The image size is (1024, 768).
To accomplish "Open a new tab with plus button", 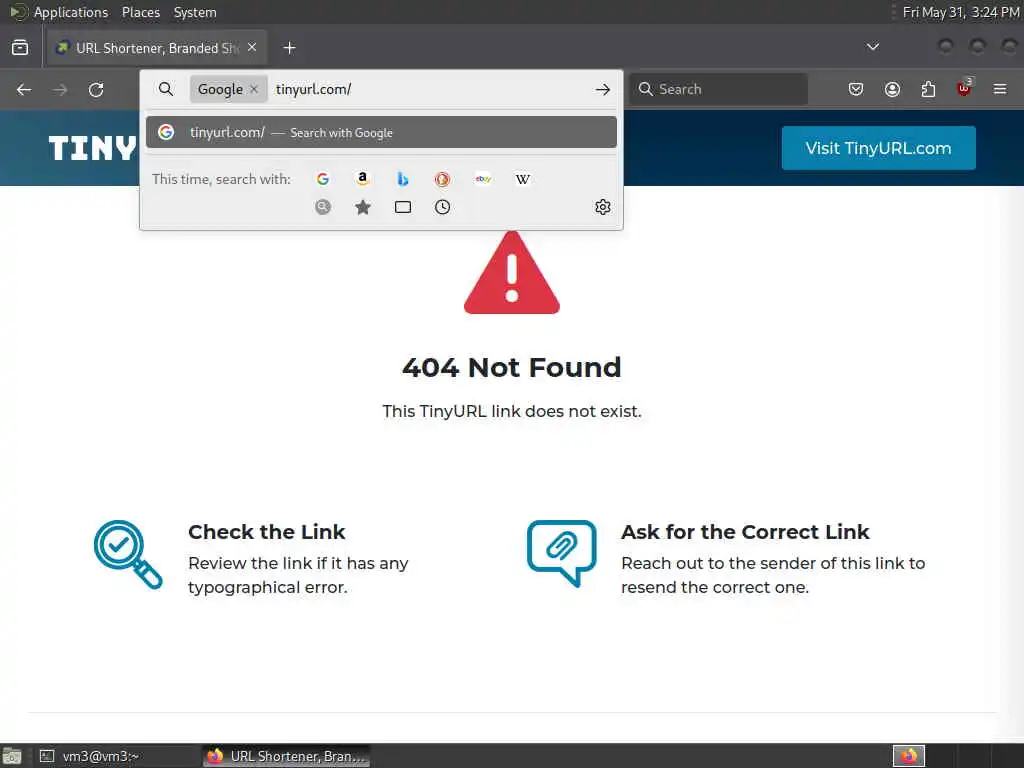I will [x=289, y=48].
